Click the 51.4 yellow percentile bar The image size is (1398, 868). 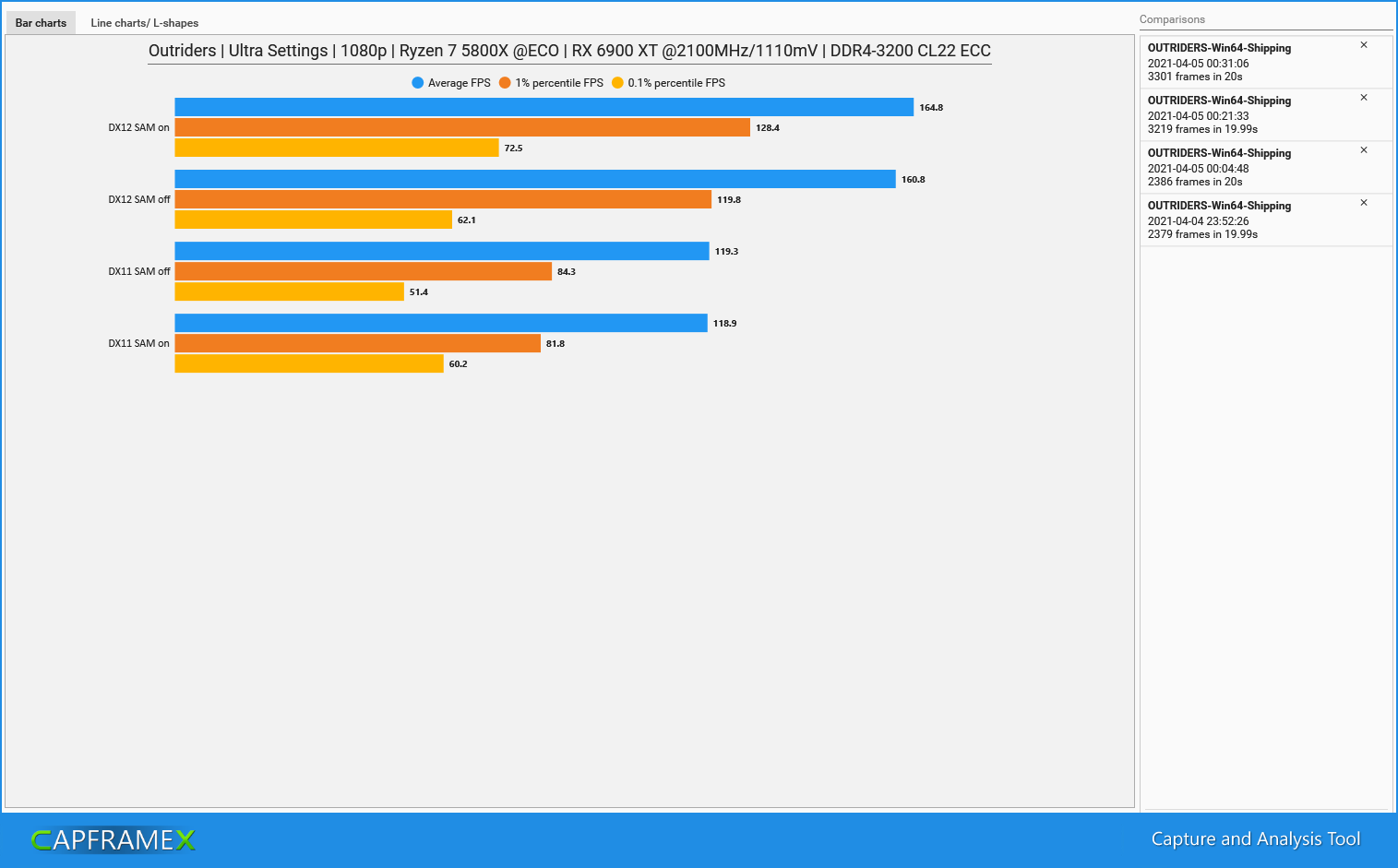290,292
